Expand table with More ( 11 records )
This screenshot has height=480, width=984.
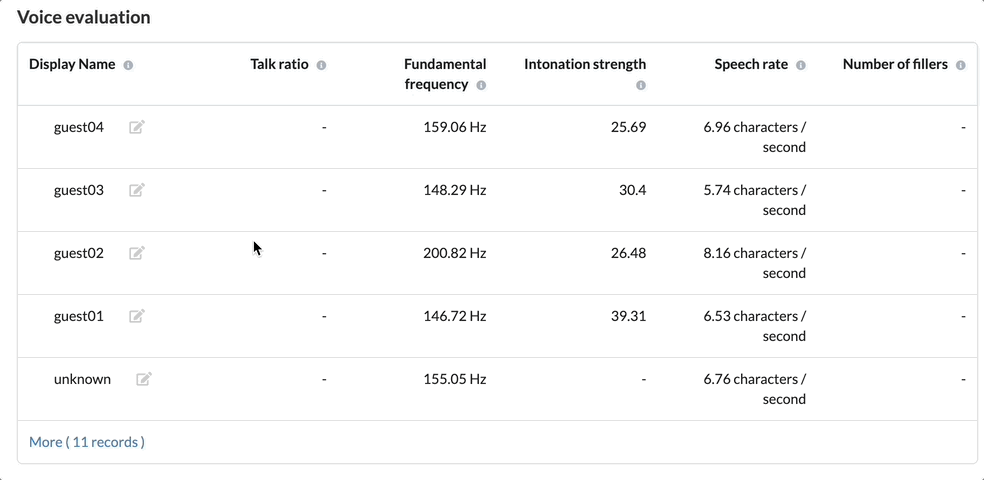pos(87,442)
